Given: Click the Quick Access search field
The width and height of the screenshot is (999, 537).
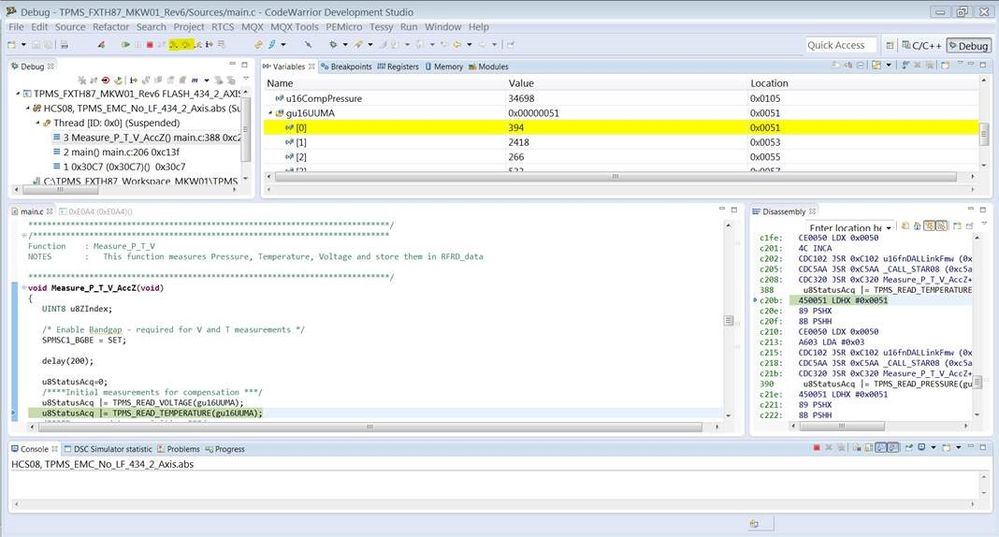Looking at the screenshot, I should pos(841,45).
